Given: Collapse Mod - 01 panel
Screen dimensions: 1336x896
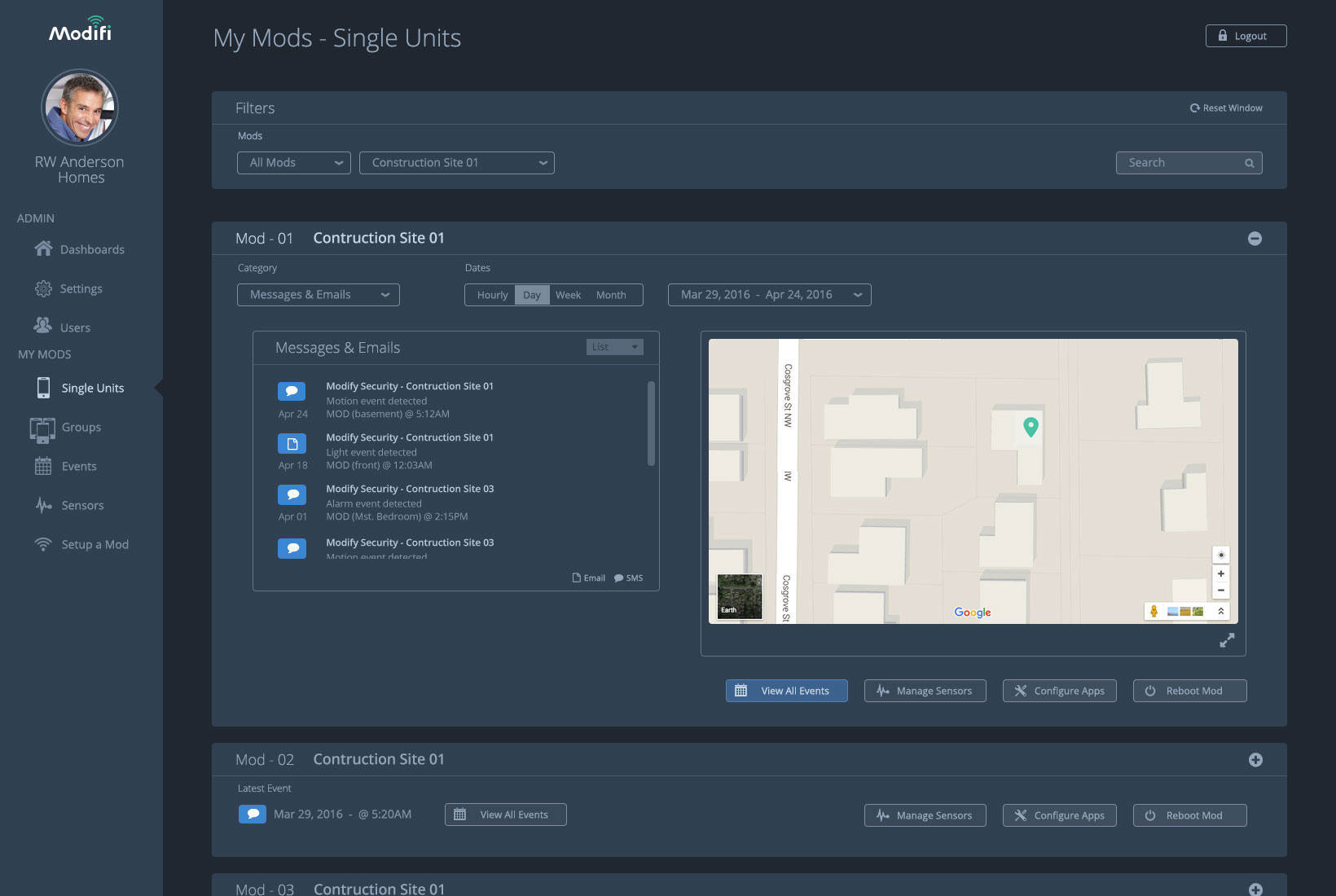Looking at the screenshot, I should click(1255, 239).
